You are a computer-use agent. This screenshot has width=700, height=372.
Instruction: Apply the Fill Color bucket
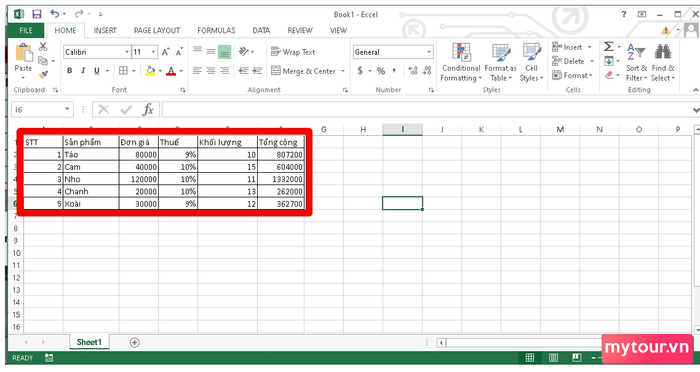[150, 71]
